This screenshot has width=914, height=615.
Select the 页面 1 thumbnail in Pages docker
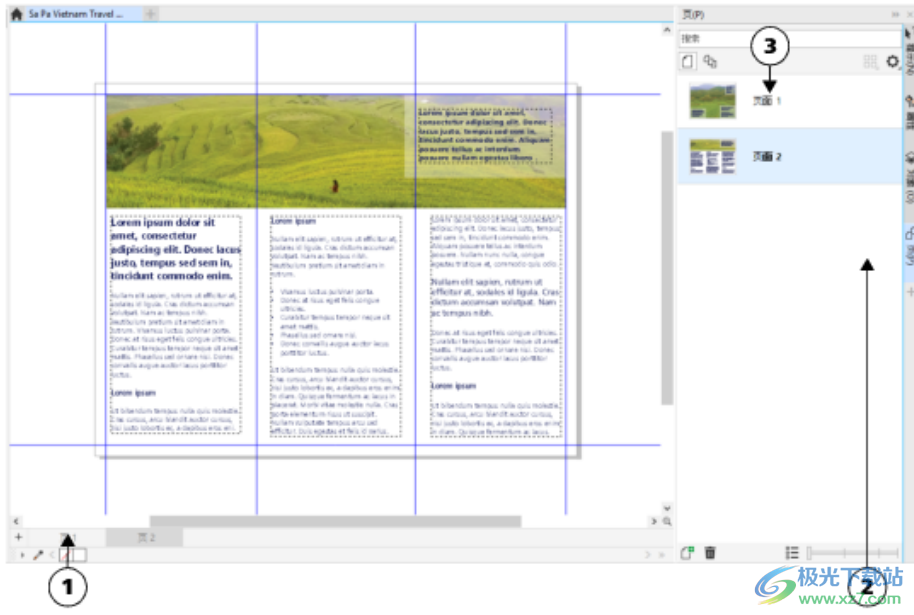coord(712,101)
